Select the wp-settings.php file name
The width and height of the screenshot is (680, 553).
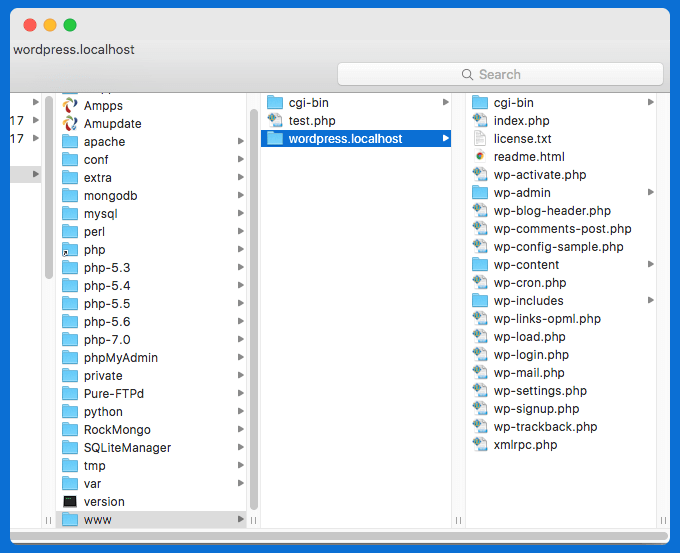(540, 391)
